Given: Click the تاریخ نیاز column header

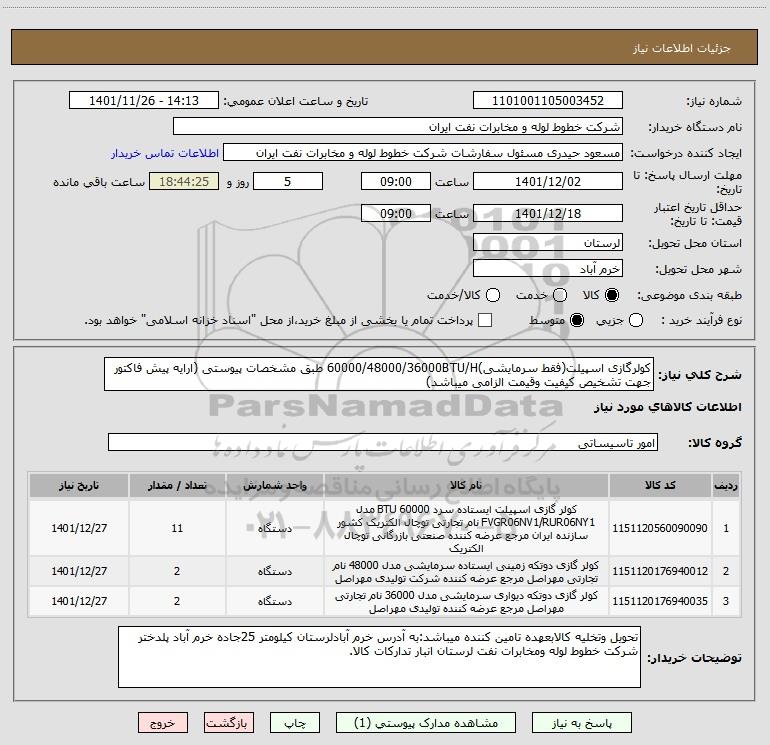Looking at the screenshot, I should 79,485.
